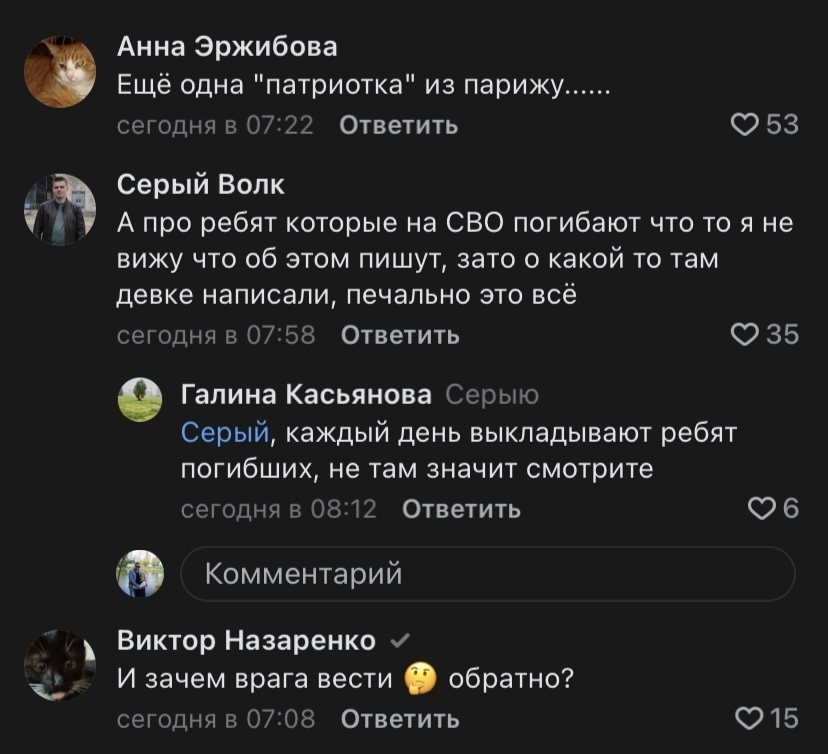Click the blue Серый mention link
This screenshot has height=754, width=828.
pyautogui.click(x=225, y=432)
